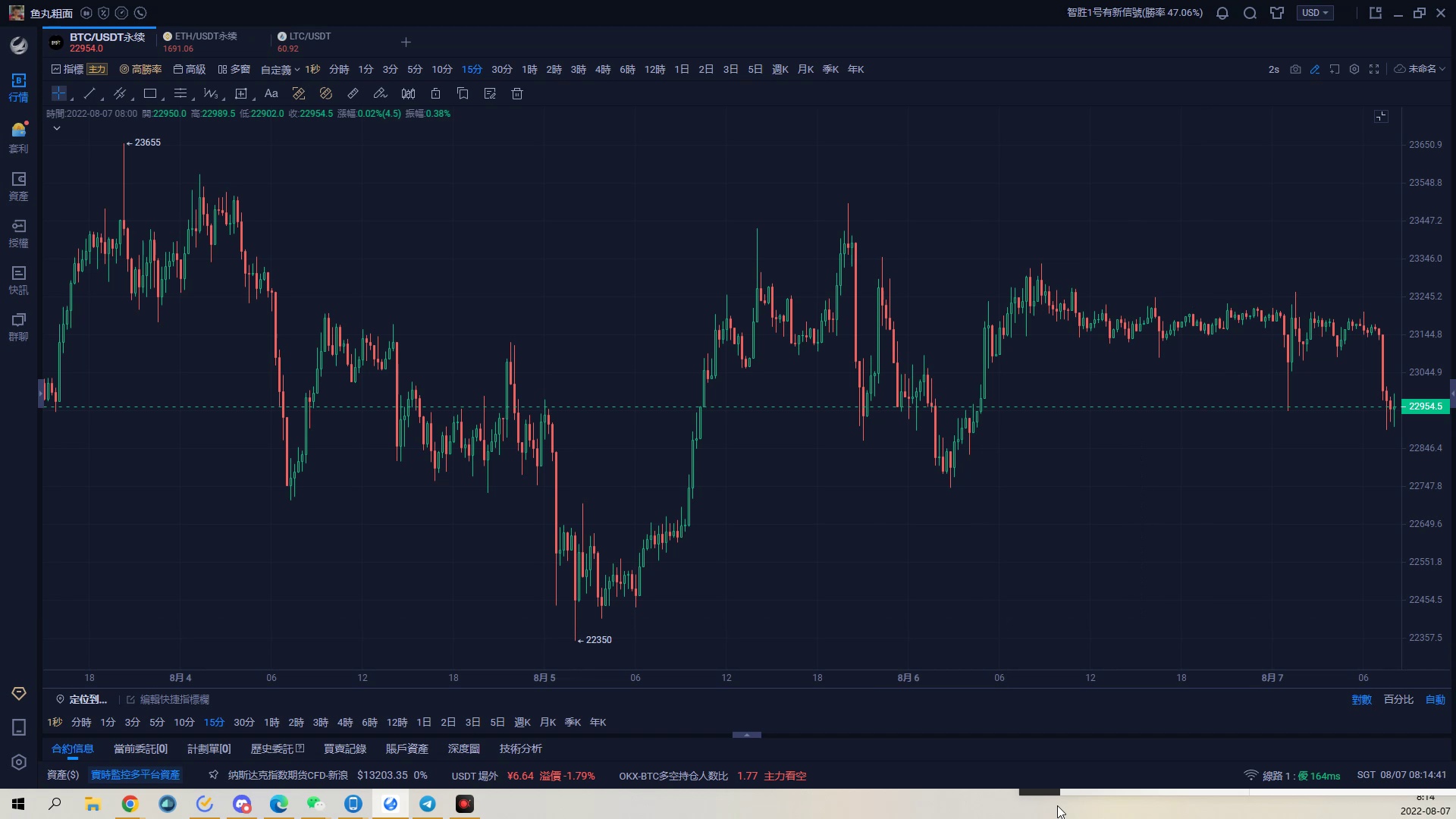Toggle percentage scale 百分比
Screen dimensions: 1456x819
(x=1398, y=699)
